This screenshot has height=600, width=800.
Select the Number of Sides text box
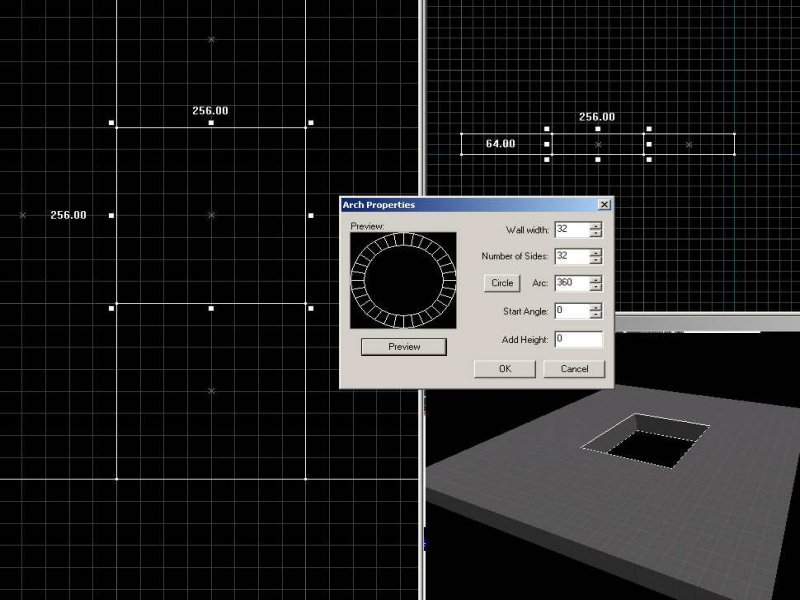571,256
